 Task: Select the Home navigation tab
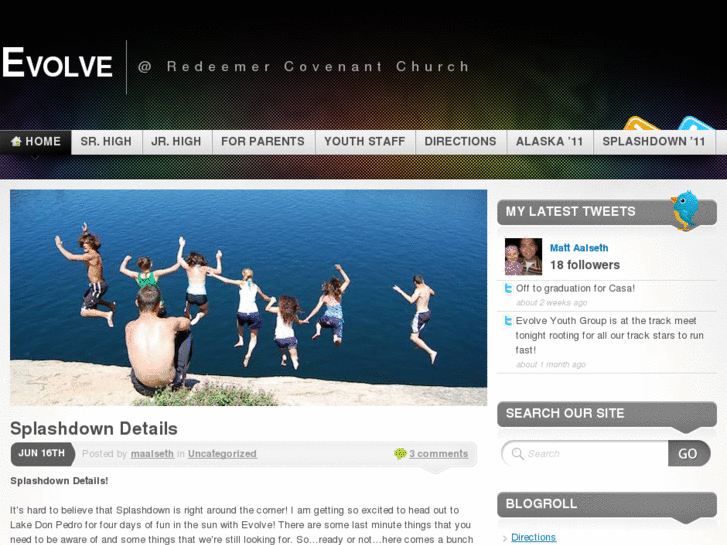pos(36,141)
